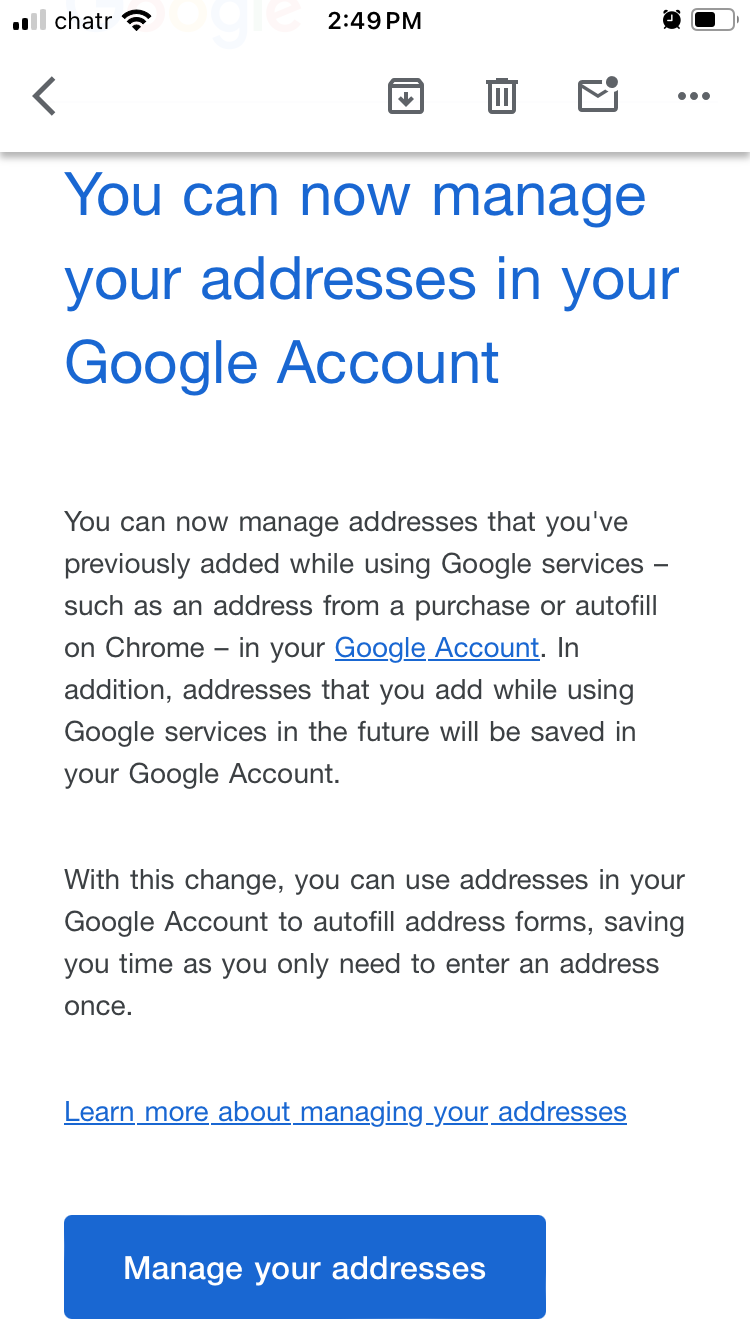The width and height of the screenshot is (750, 1334).
Task: Tap the battery indicator in status bar
Action: coord(713,20)
